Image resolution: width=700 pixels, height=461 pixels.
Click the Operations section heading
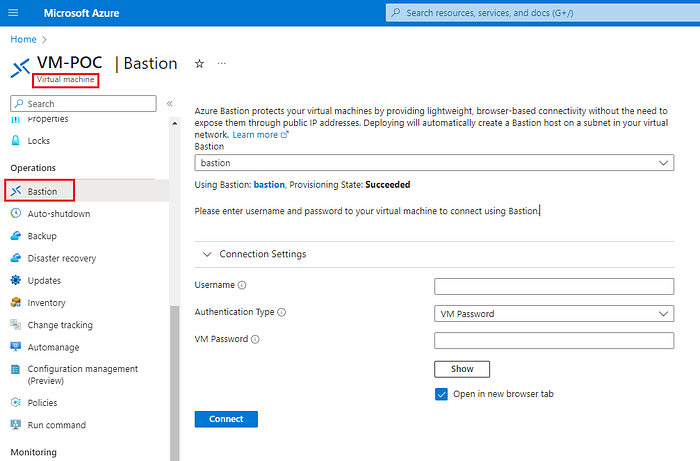pos(33,168)
